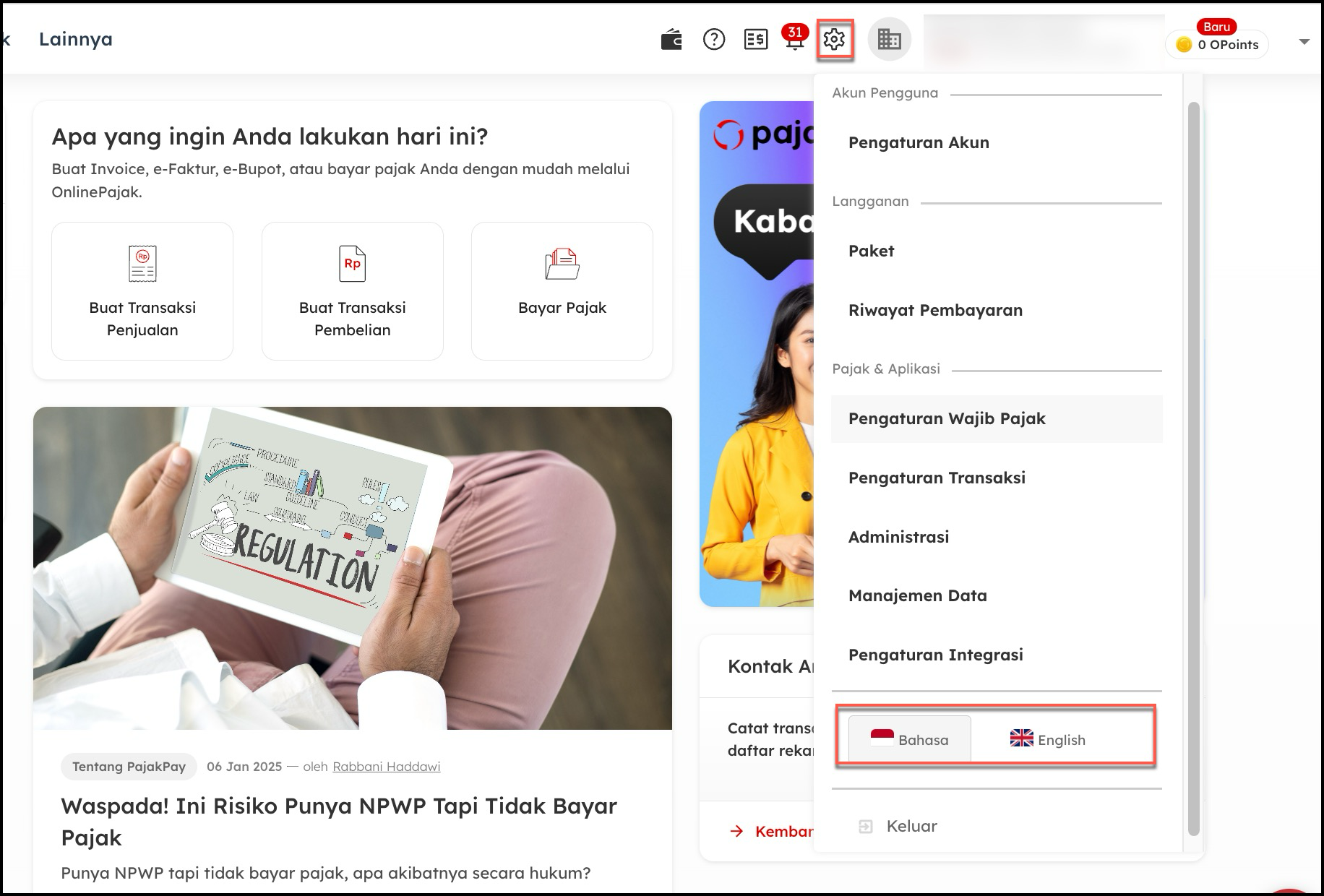Click the Buat Transaksi Pembelian card

(352, 291)
